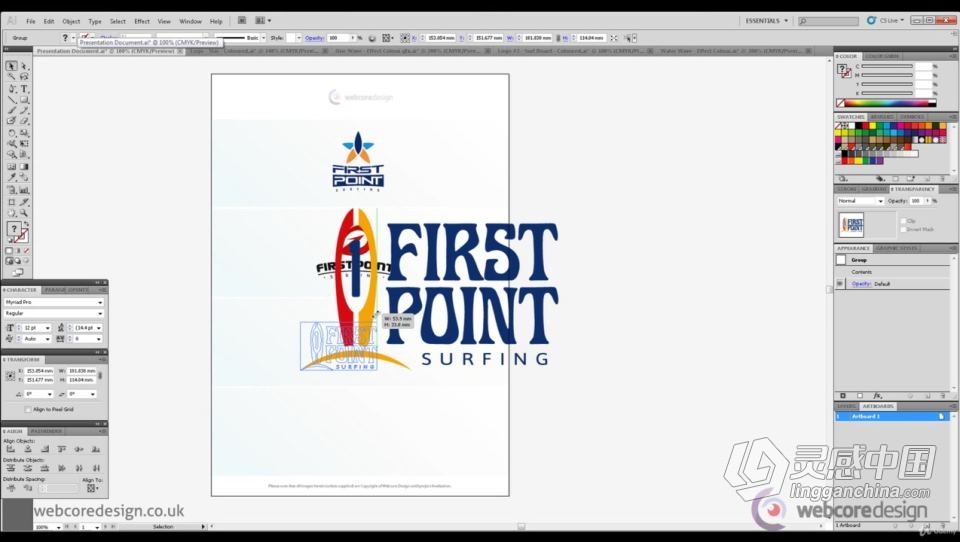Open the Align To dropdown
This screenshot has width=960, height=542.
tap(92, 488)
